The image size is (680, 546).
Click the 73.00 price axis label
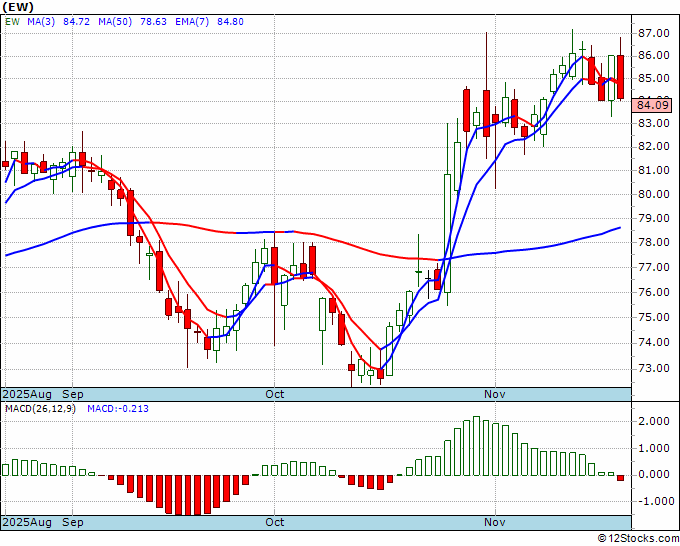click(655, 368)
